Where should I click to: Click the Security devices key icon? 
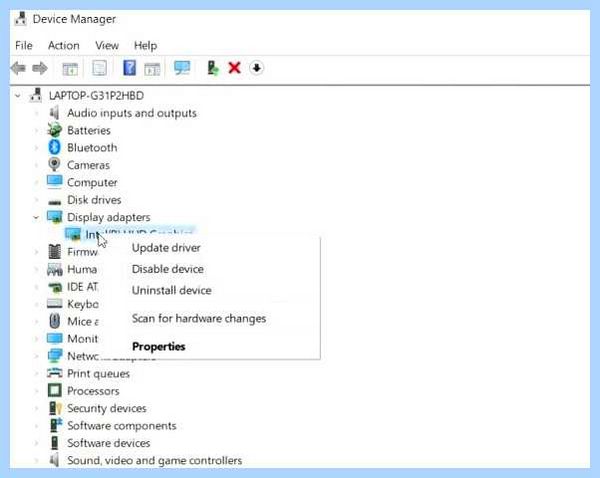point(55,408)
